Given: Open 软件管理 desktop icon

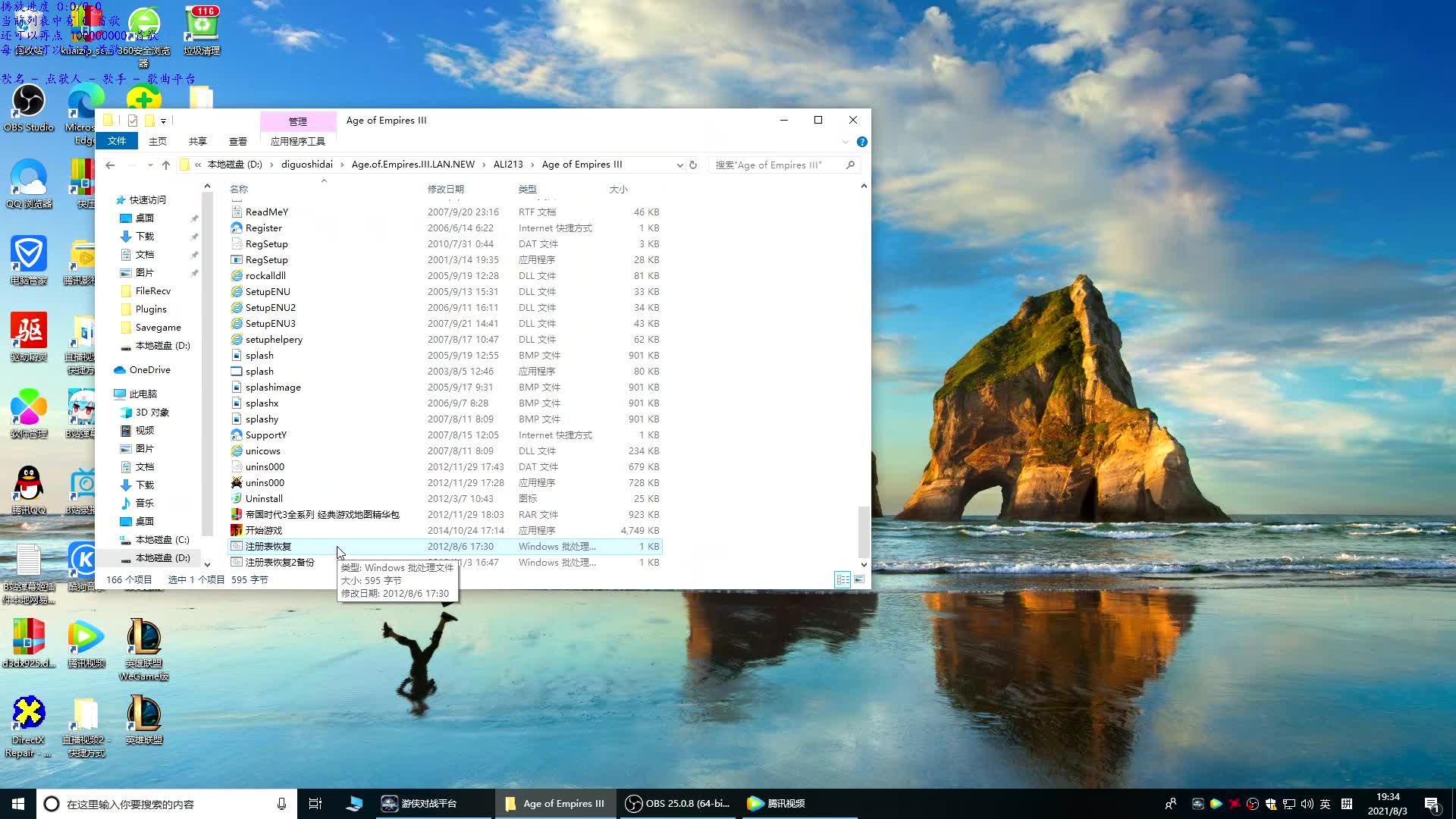Looking at the screenshot, I should [29, 413].
